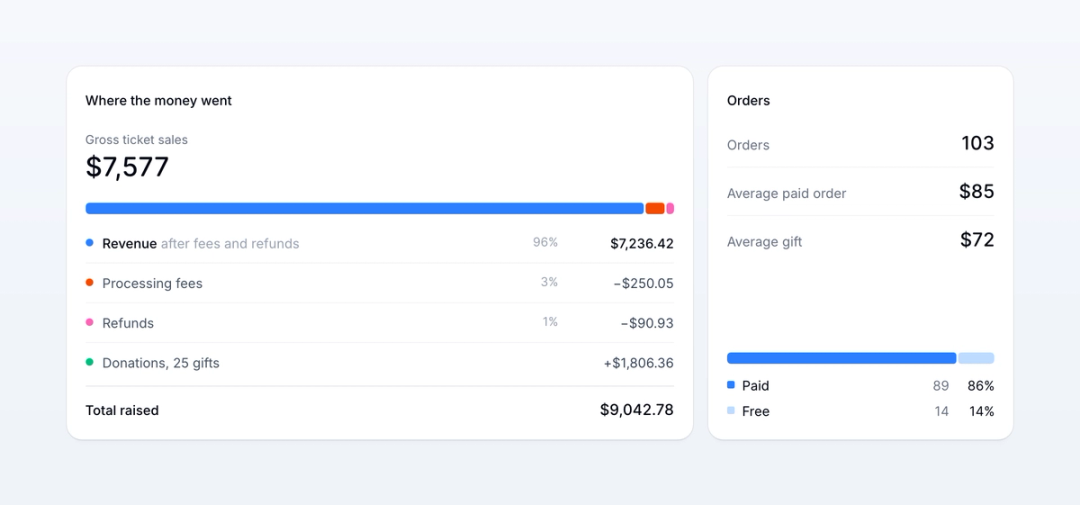The width and height of the screenshot is (1080, 505).
Task: Click the pink dot next to Refunds
Action: (90, 322)
